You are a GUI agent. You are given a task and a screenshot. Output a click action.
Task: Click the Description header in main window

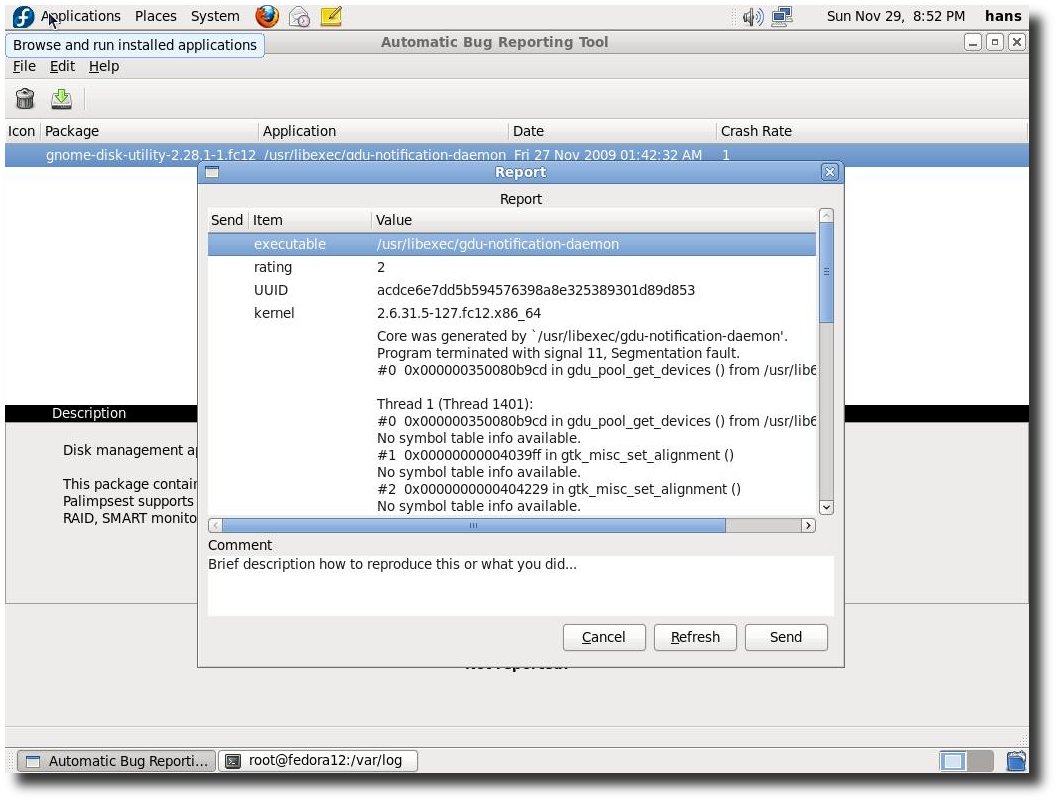pyautogui.click(x=89, y=413)
